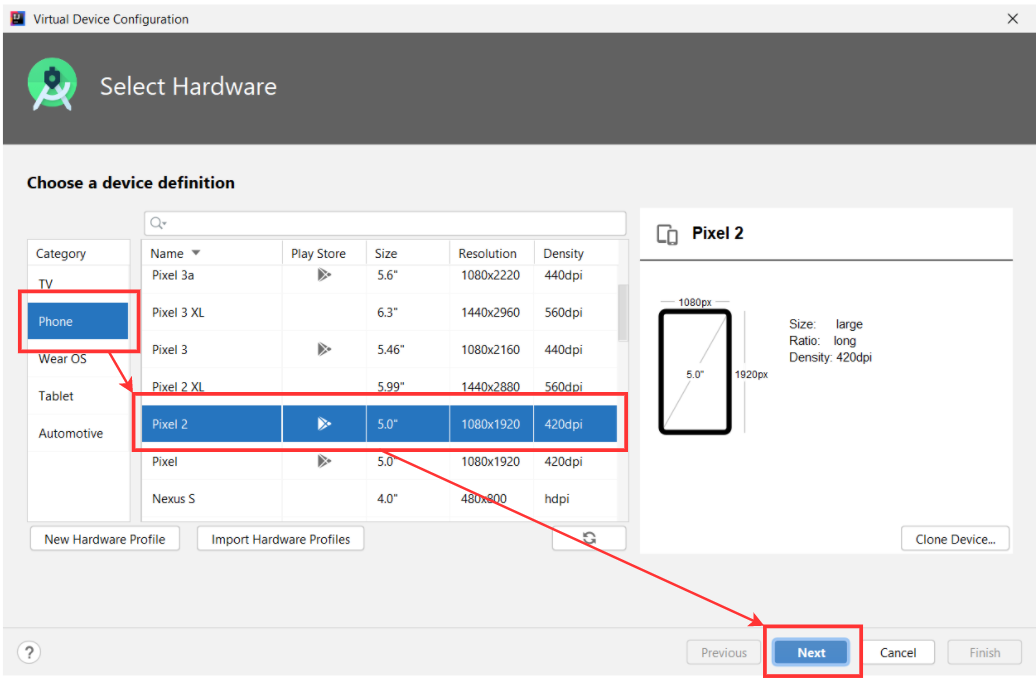The width and height of the screenshot is (1036, 683).
Task: Open New Hardware Profile dialog
Action: (x=104, y=539)
